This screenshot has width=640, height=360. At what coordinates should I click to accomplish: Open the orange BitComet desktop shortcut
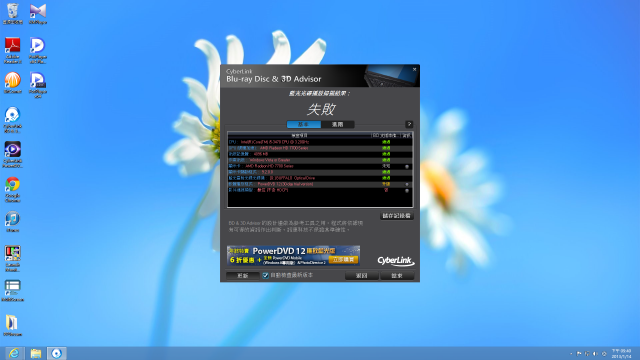click(13, 83)
